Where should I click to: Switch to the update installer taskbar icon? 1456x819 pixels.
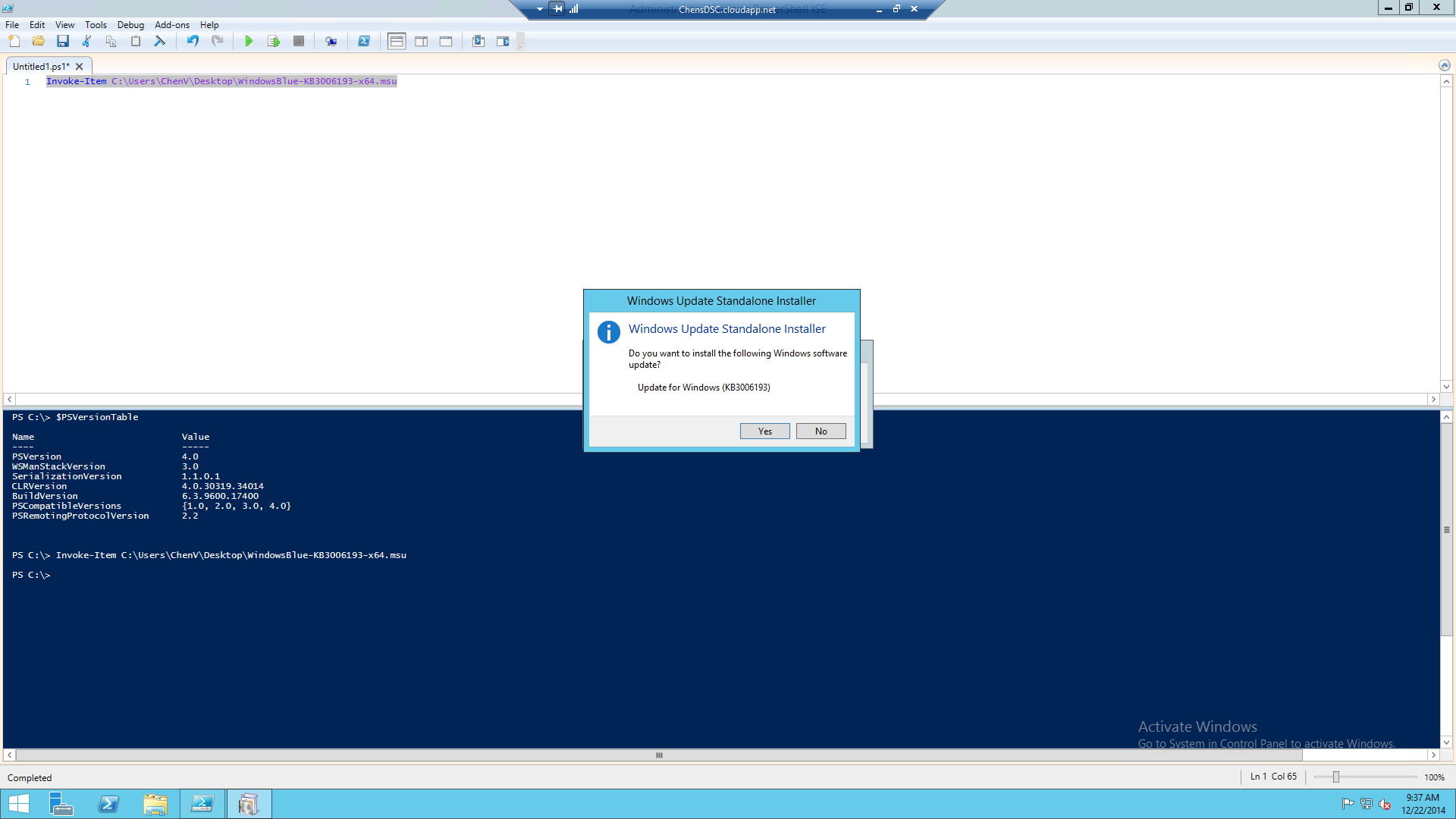coord(249,804)
